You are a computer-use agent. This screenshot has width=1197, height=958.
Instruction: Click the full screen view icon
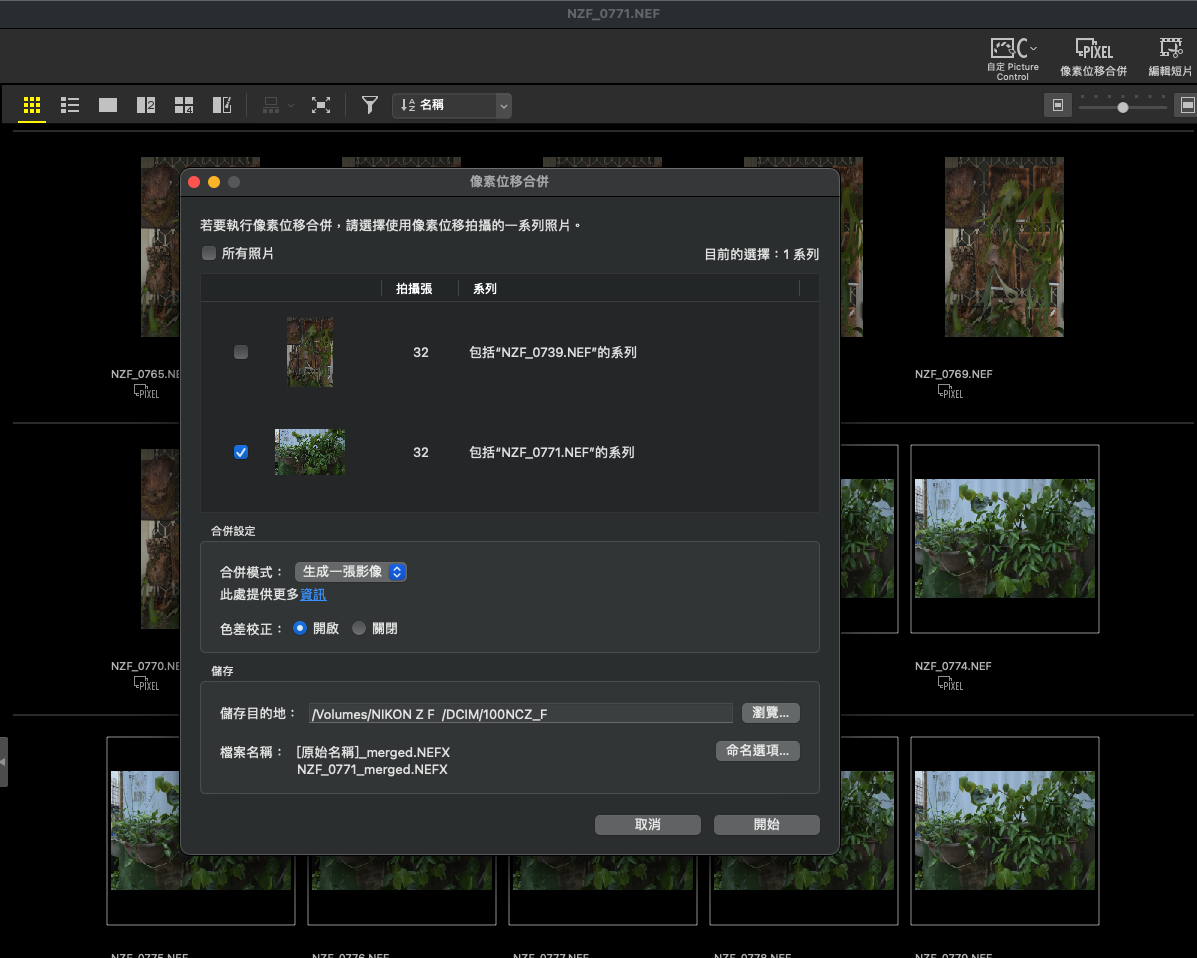coord(320,105)
